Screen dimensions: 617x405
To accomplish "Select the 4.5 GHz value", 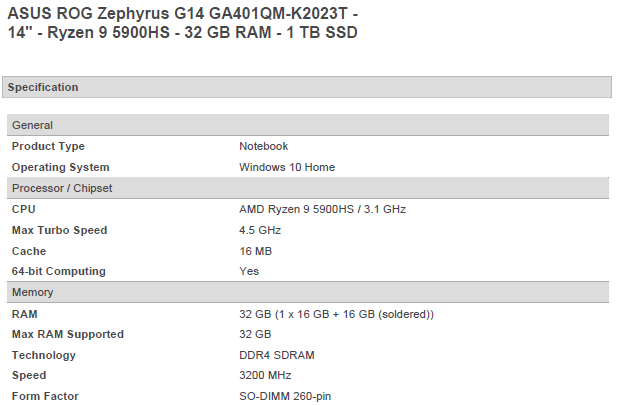I will click(260, 230).
